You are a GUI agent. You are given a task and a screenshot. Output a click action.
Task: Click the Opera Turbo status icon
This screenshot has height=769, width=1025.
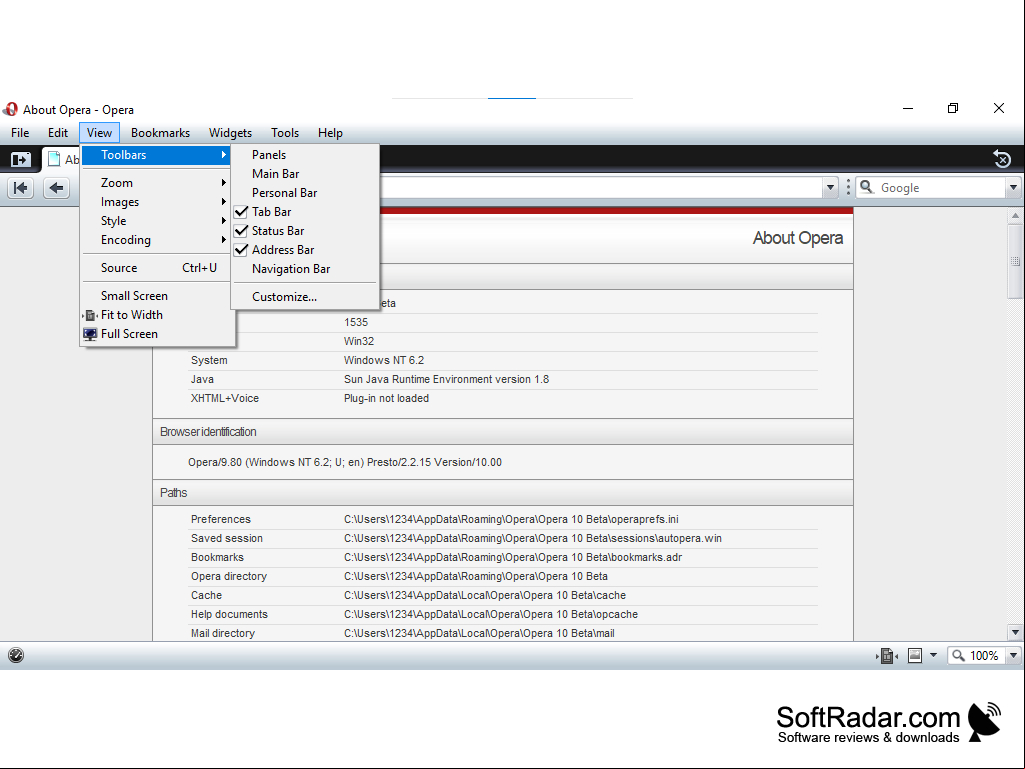tap(16, 655)
